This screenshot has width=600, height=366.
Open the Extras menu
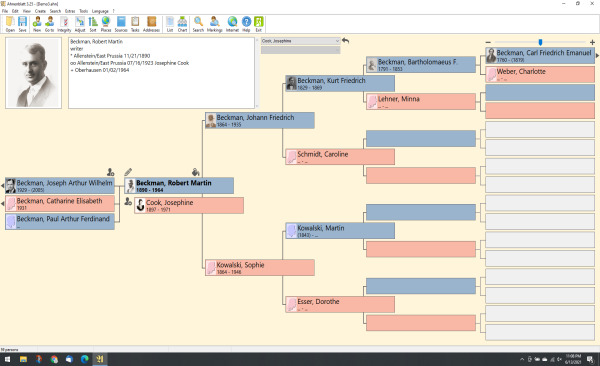[x=70, y=11]
